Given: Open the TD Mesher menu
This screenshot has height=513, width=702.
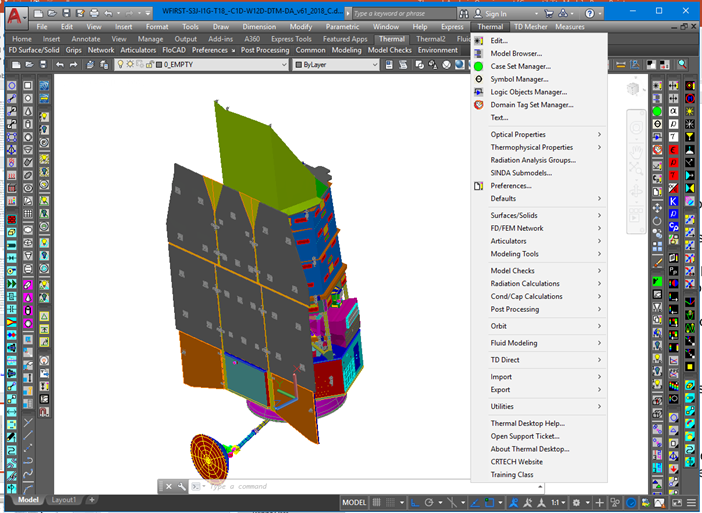Looking at the screenshot, I should [531, 27].
